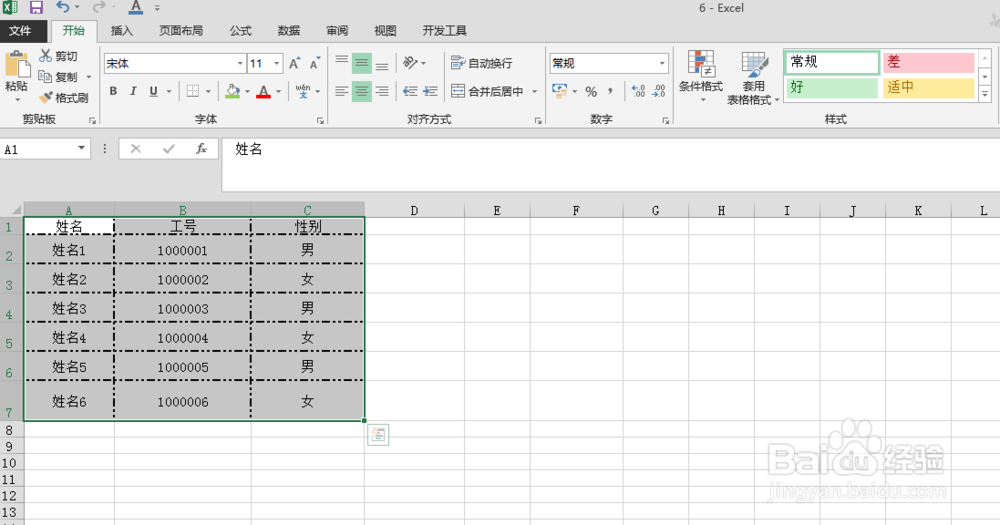Click the Save icon in quick access toolbar
This screenshot has height=525, width=1000.
tap(36, 8)
